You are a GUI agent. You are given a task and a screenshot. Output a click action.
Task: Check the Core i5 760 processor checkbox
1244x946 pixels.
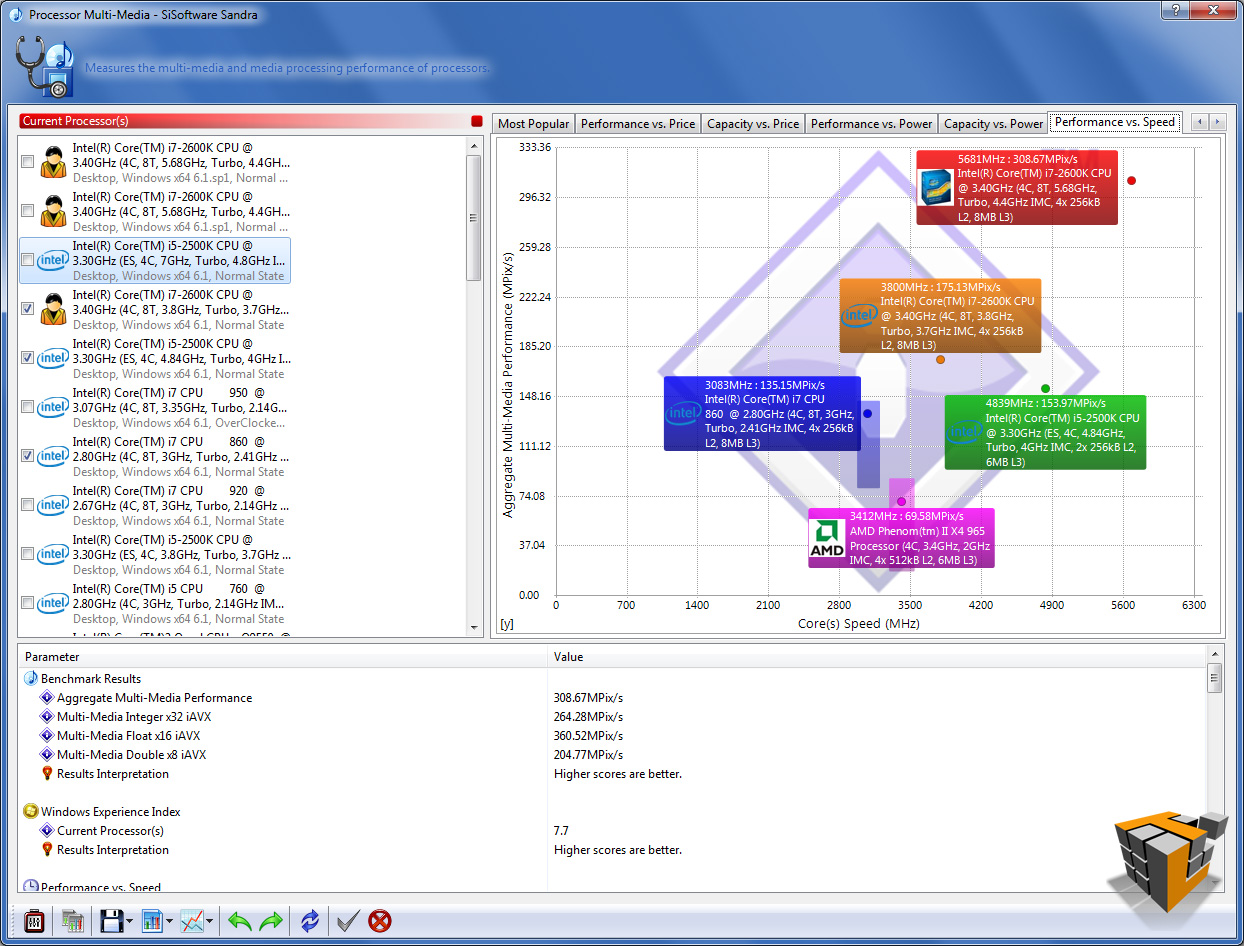pyautogui.click(x=27, y=603)
